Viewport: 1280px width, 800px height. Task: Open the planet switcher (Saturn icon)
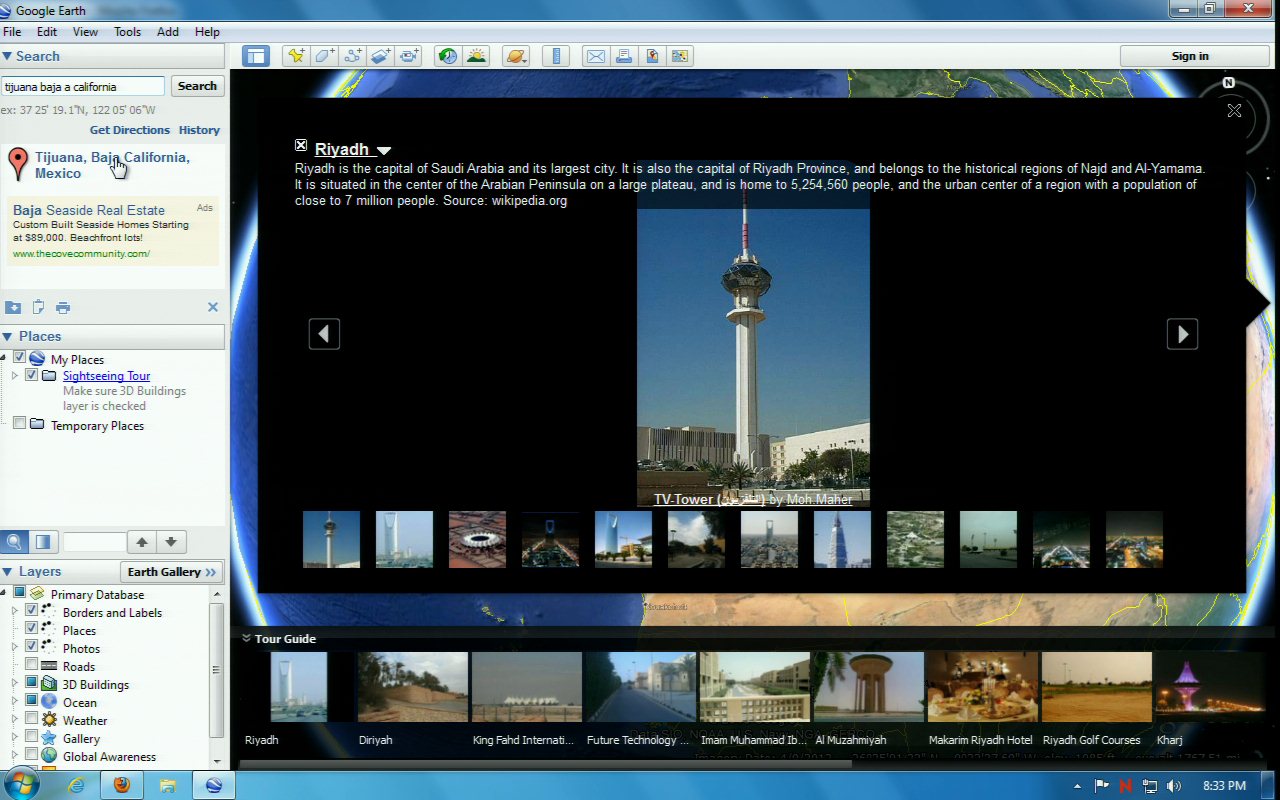click(x=516, y=56)
